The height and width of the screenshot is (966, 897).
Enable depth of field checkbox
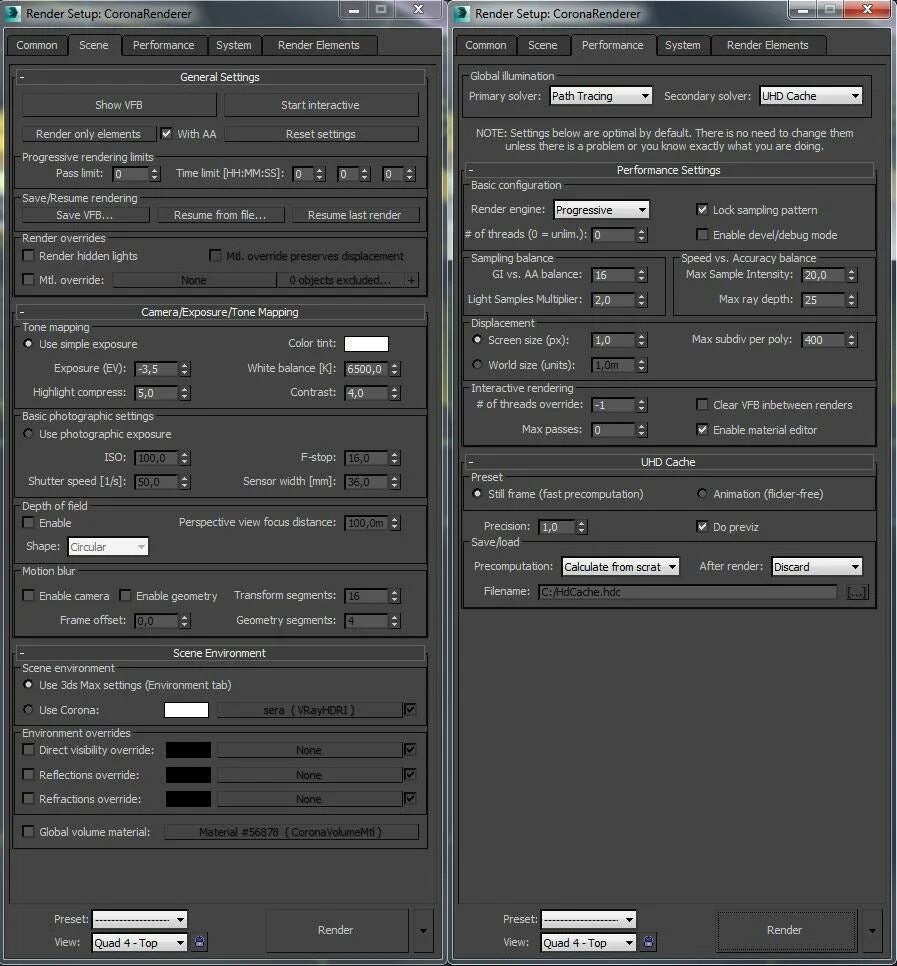[28, 522]
